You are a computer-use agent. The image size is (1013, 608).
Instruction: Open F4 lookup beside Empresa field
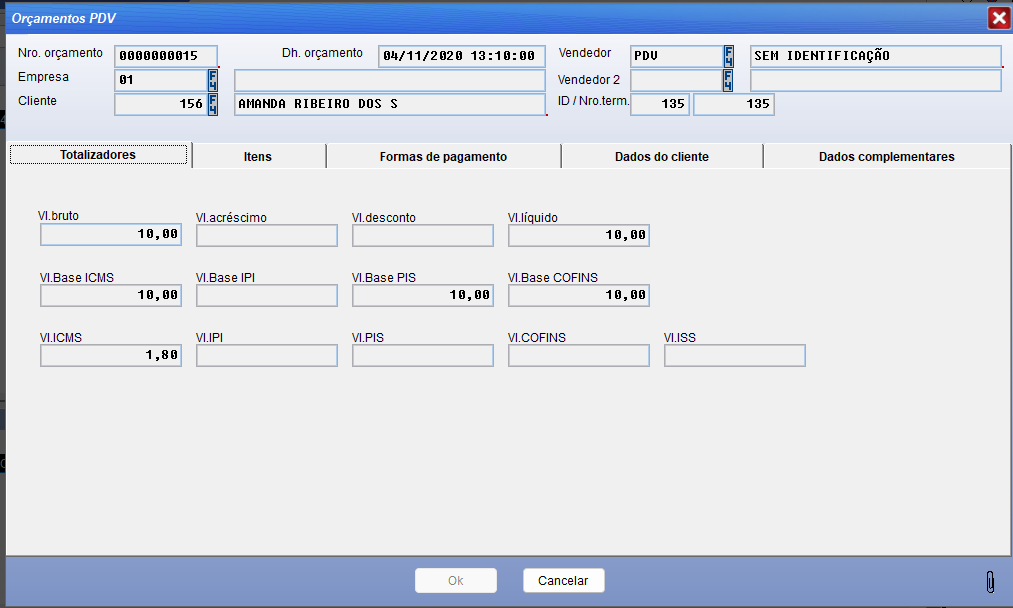[x=213, y=80]
